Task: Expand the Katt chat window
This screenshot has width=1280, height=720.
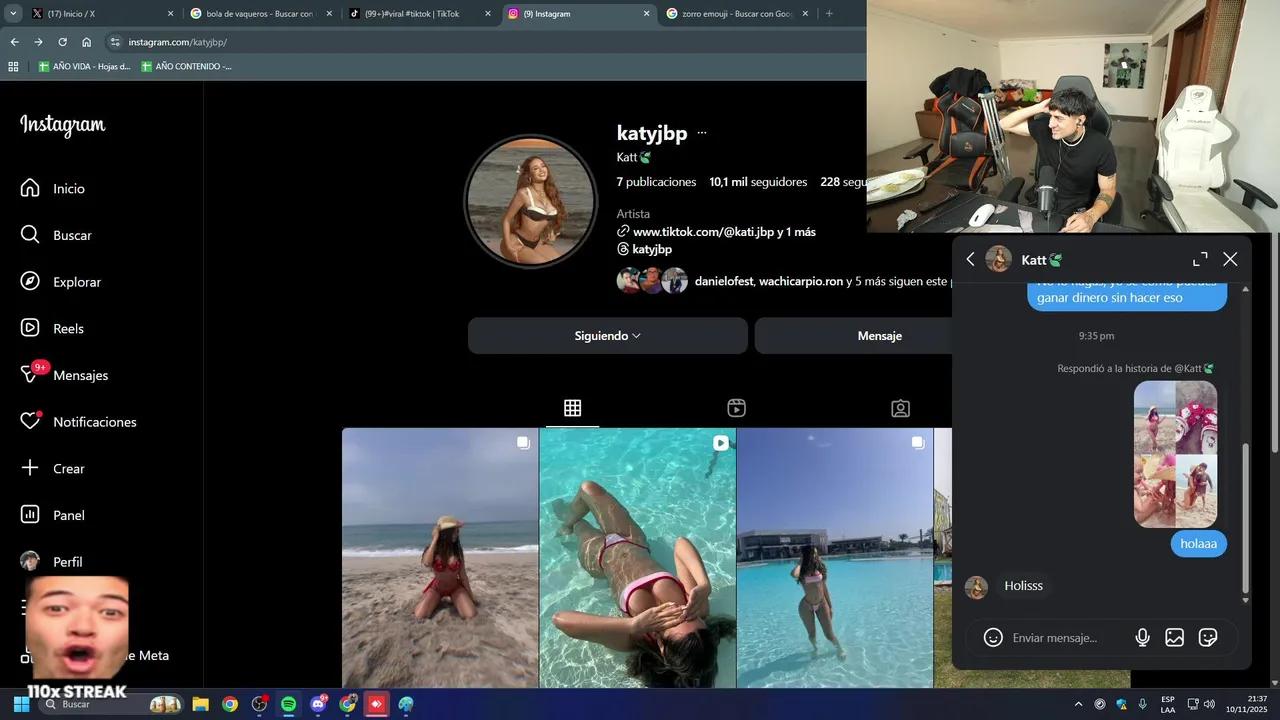Action: [x=1200, y=259]
